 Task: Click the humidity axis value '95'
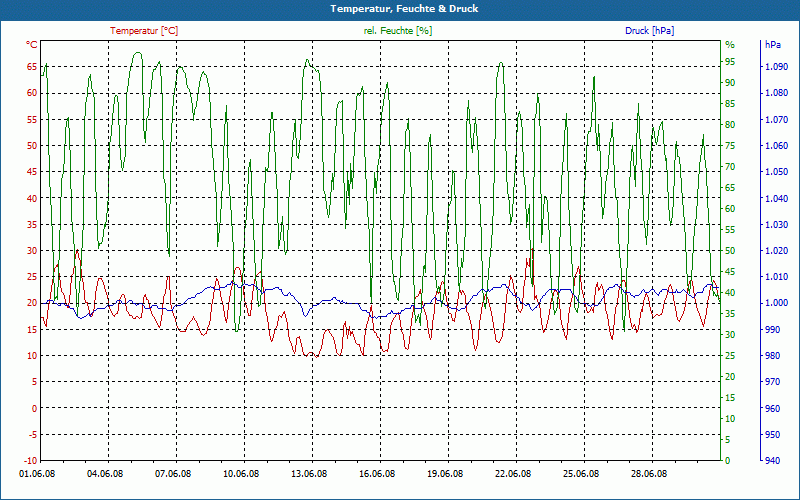[730, 62]
